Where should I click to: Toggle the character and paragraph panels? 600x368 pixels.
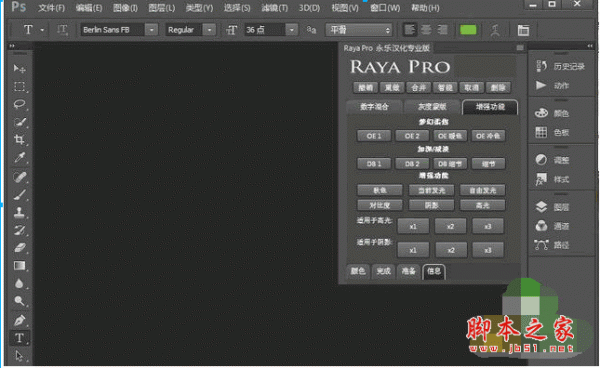523,30
